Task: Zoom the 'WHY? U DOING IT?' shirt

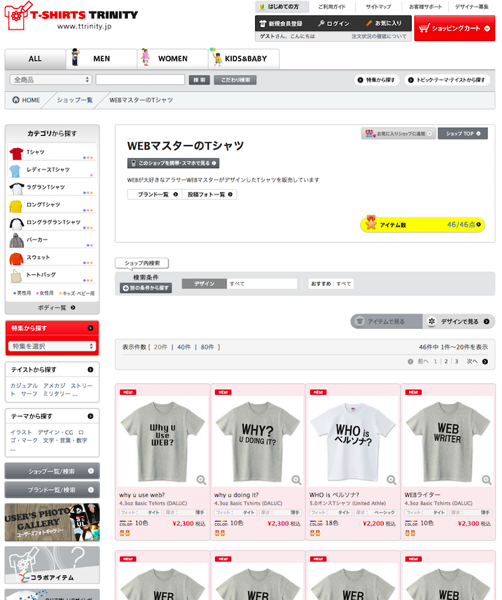Action: tap(296, 480)
